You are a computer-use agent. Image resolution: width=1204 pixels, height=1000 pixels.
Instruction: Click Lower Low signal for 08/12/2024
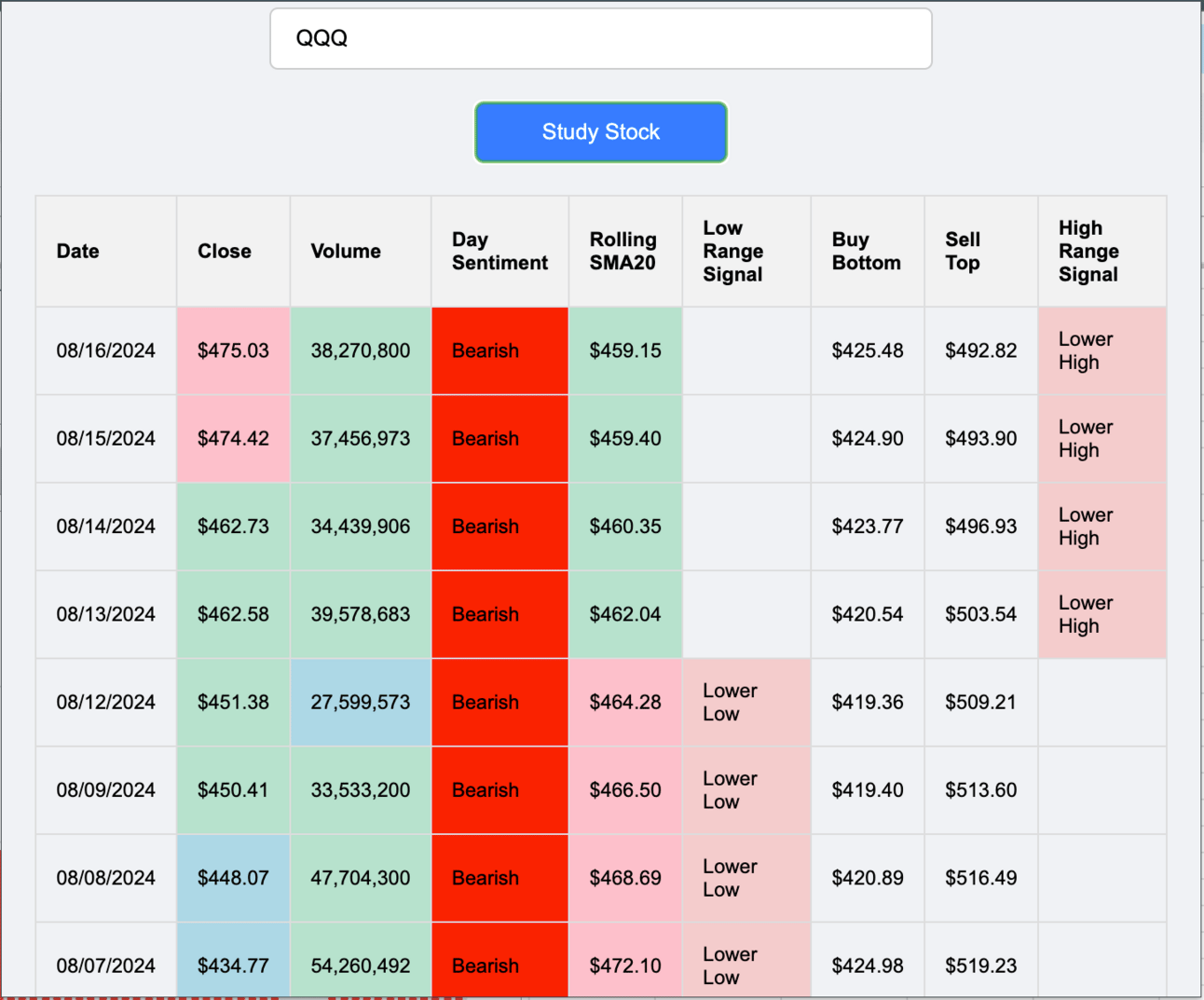(x=747, y=703)
